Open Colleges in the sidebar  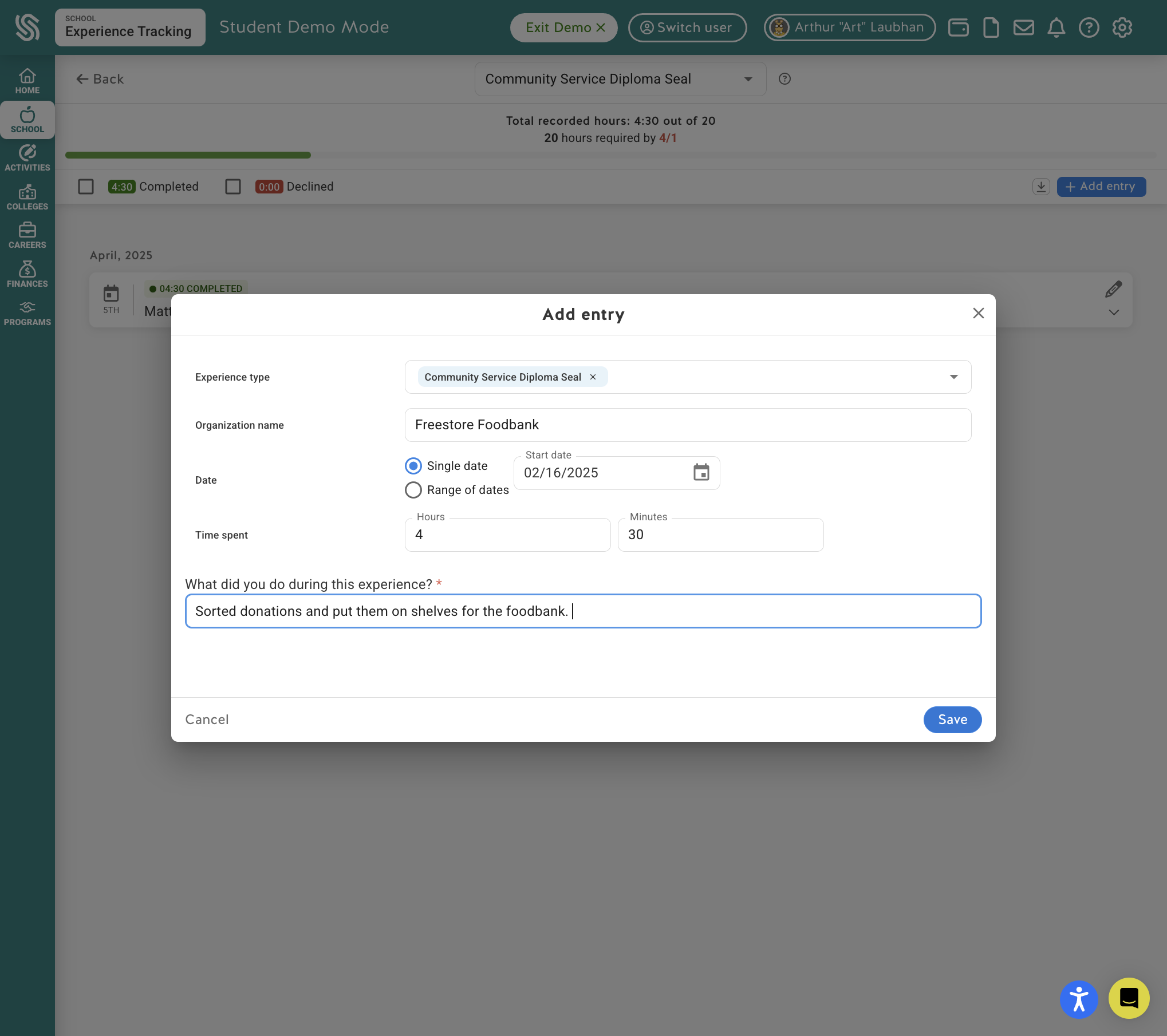pyautogui.click(x=27, y=197)
